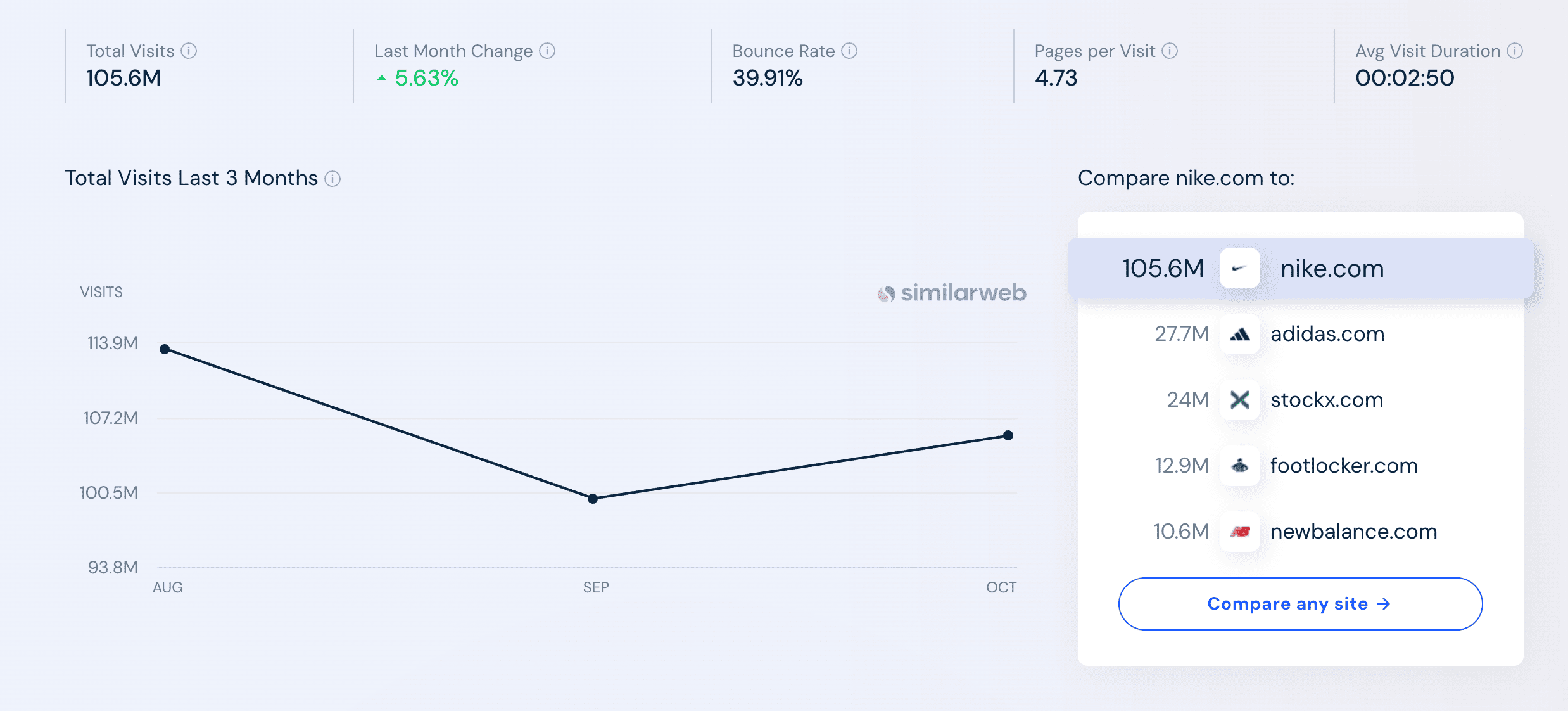Select the highlighted nike.com comparison row
1568x711 pixels.
(1298, 268)
